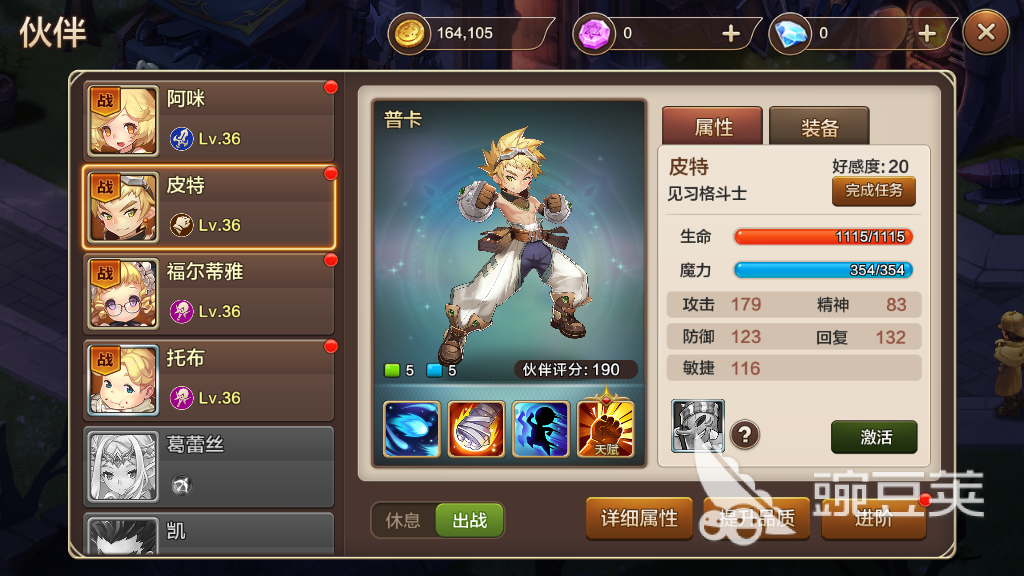Image resolution: width=1024 pixels, height=576 pixels.
Task: Add purple gems with plus icon
Action: (x=731, y=33)
